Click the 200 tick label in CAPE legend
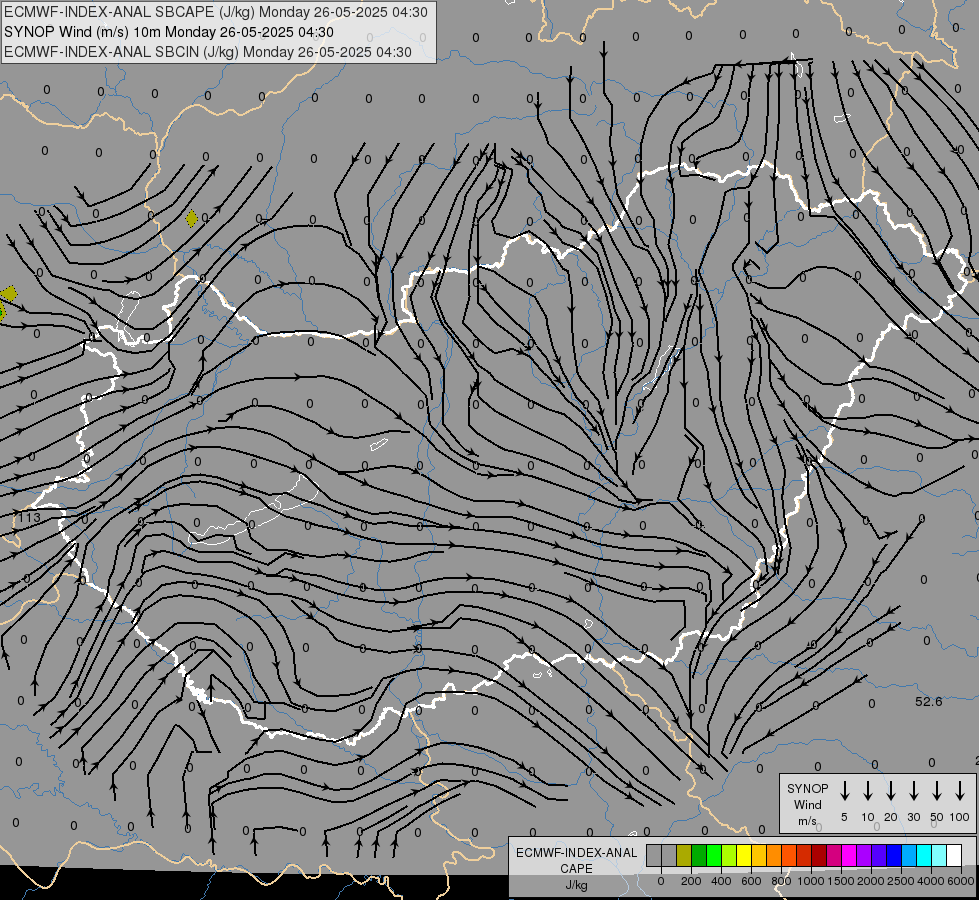The height and width of the screenshot is (900, 979). (x=691, y=881)
